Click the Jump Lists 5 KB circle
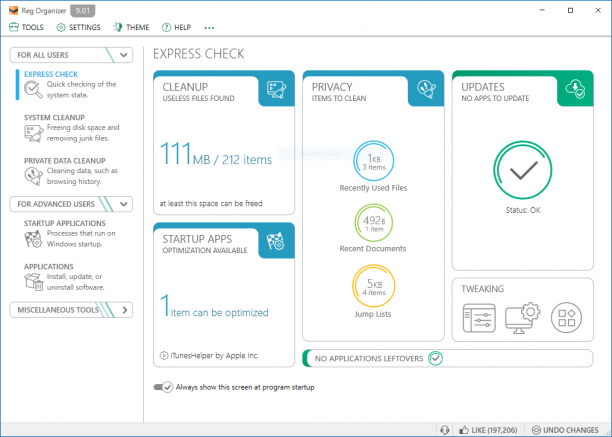The width and height of the screenshot is (612, 437). pos(374,286)
